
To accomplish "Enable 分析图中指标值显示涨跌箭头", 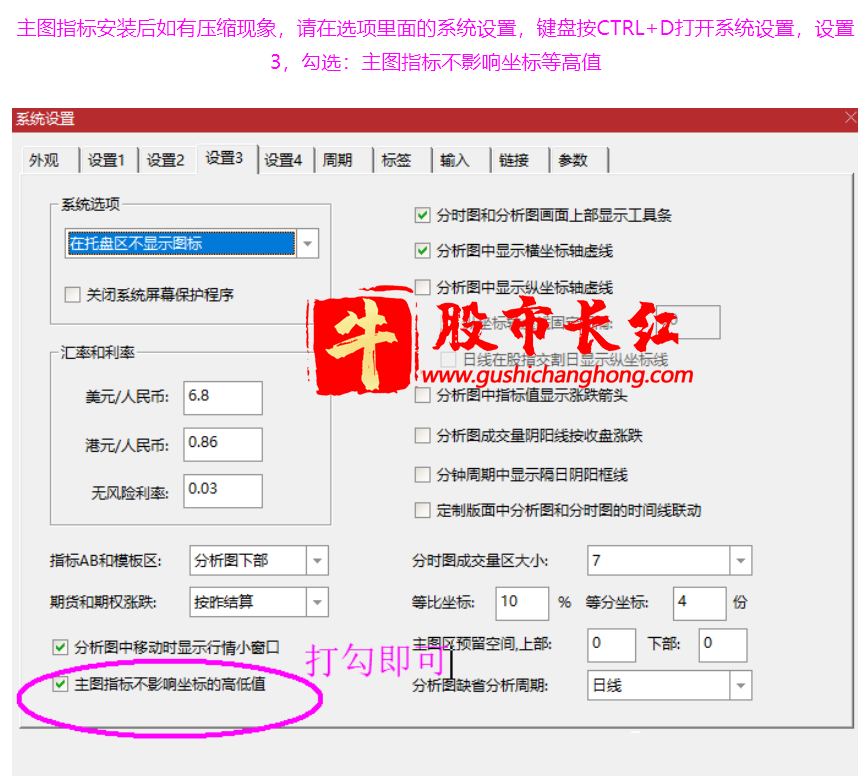I will (422, 395).
